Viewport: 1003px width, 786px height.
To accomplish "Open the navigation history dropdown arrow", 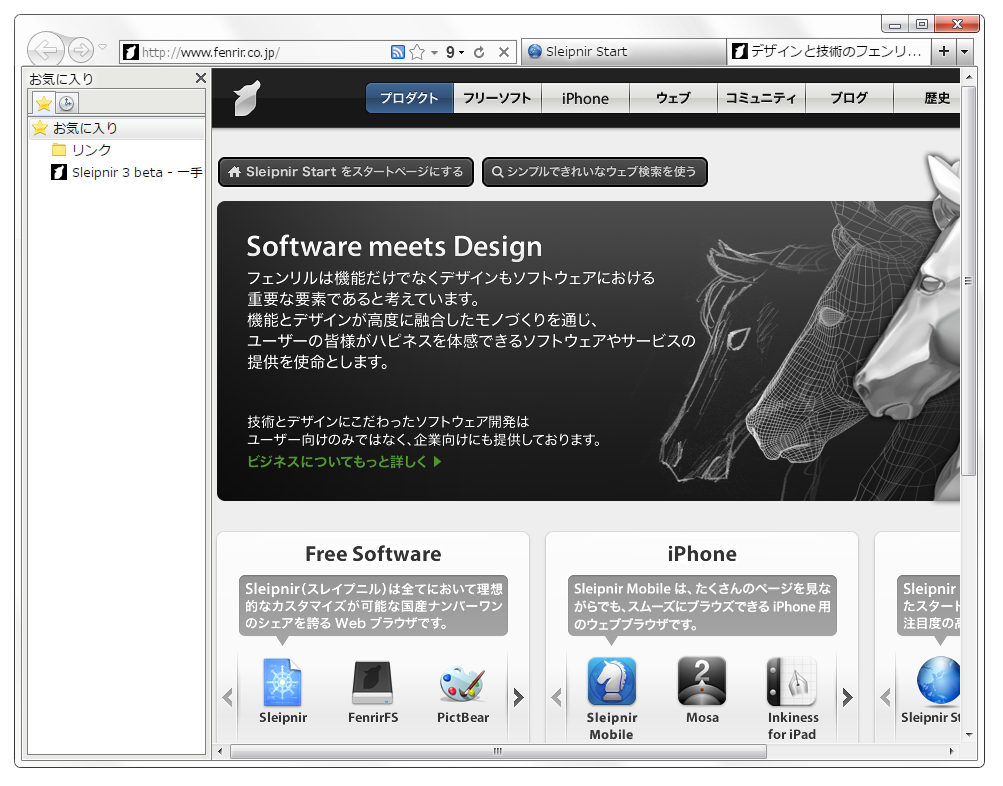I will click(x=102, y=47).
